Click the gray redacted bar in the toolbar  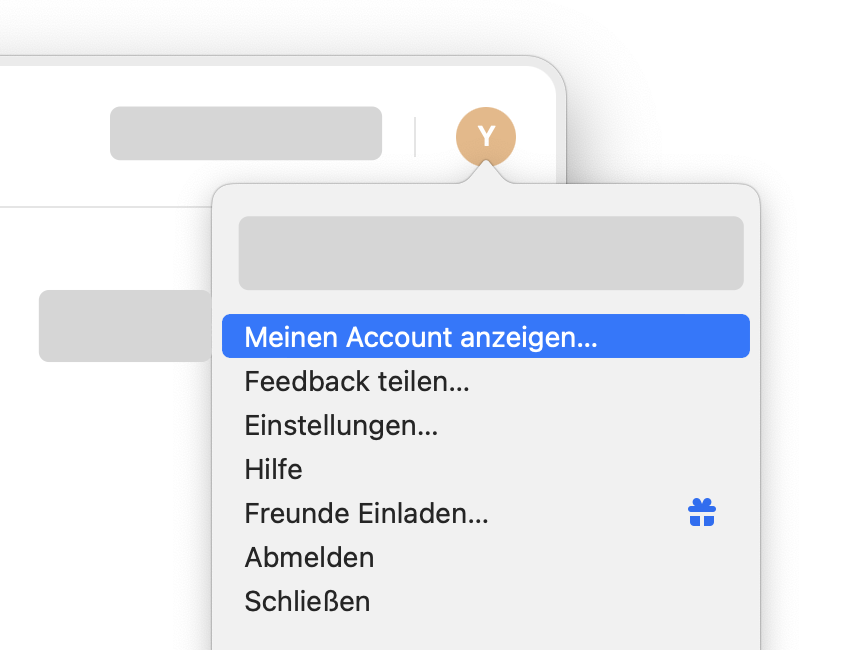coord(246,133)
